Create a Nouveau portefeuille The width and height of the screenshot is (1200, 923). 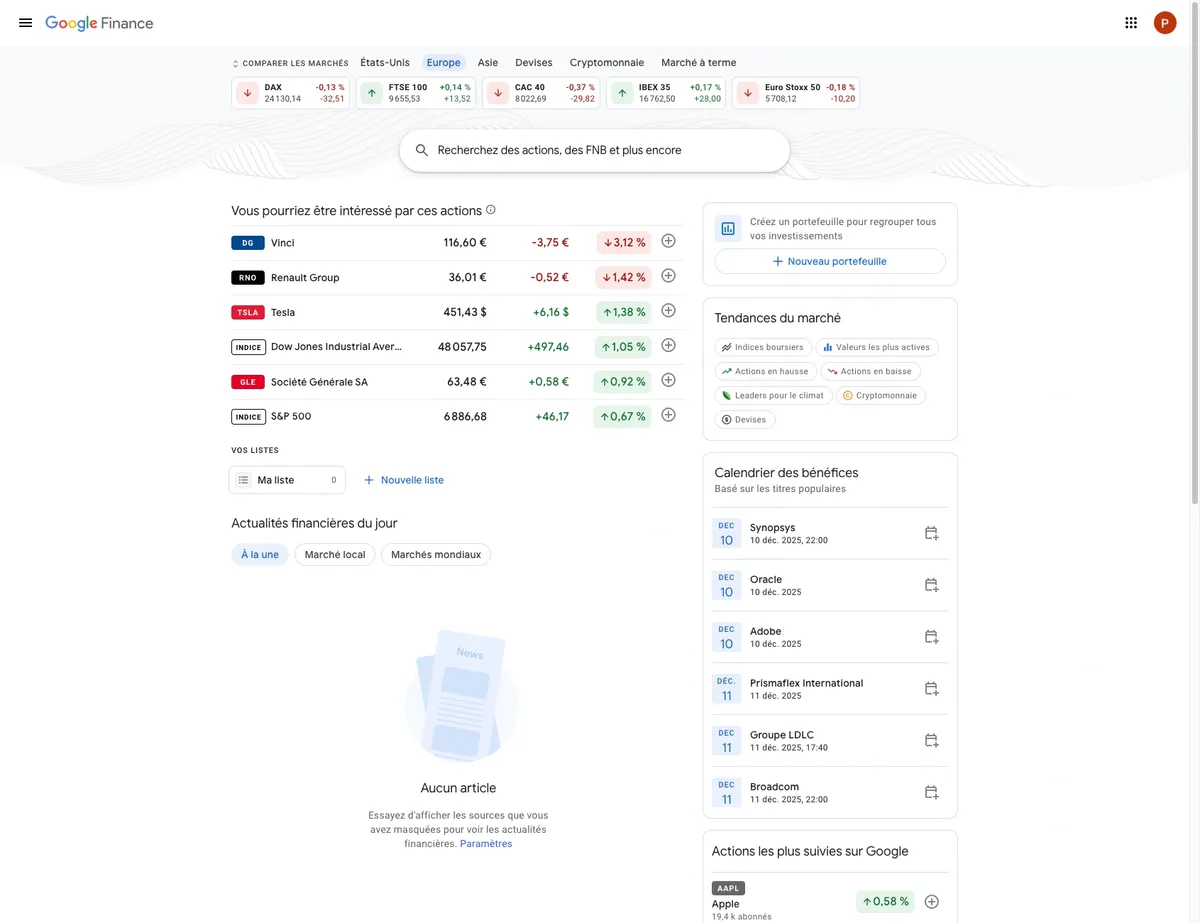830,261
